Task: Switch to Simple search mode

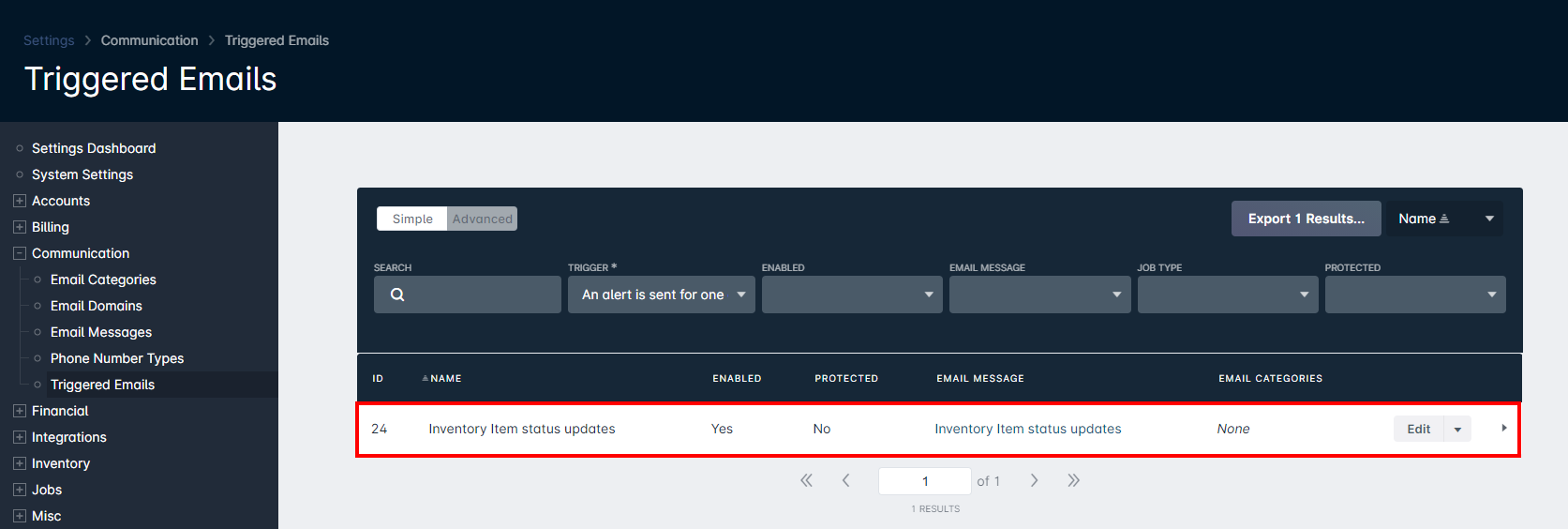Action: click(x=412, y=219)
